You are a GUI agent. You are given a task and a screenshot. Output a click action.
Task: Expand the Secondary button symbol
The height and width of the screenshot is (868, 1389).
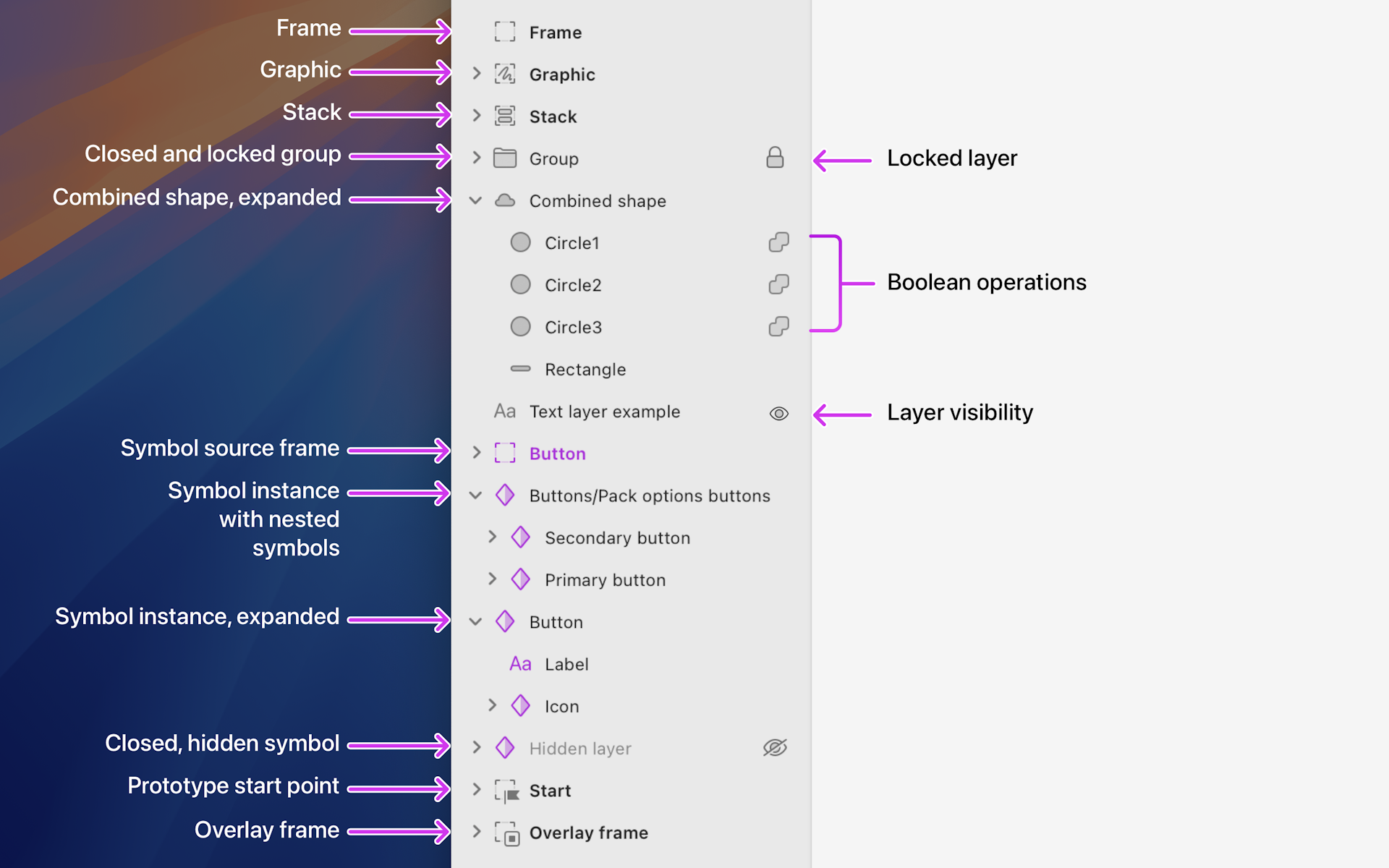(493, 537)
